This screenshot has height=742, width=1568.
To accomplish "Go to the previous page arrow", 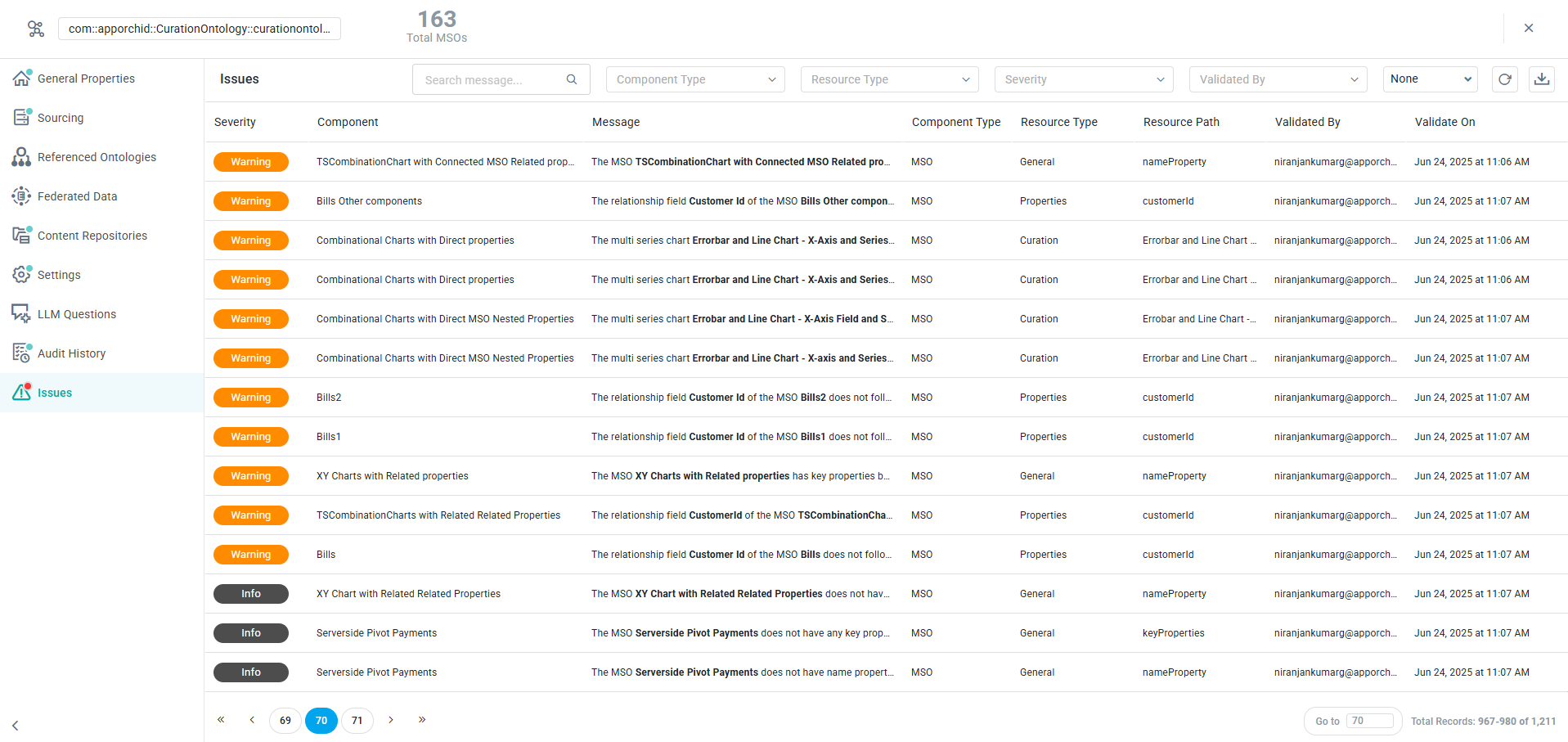I will (252, 720).
